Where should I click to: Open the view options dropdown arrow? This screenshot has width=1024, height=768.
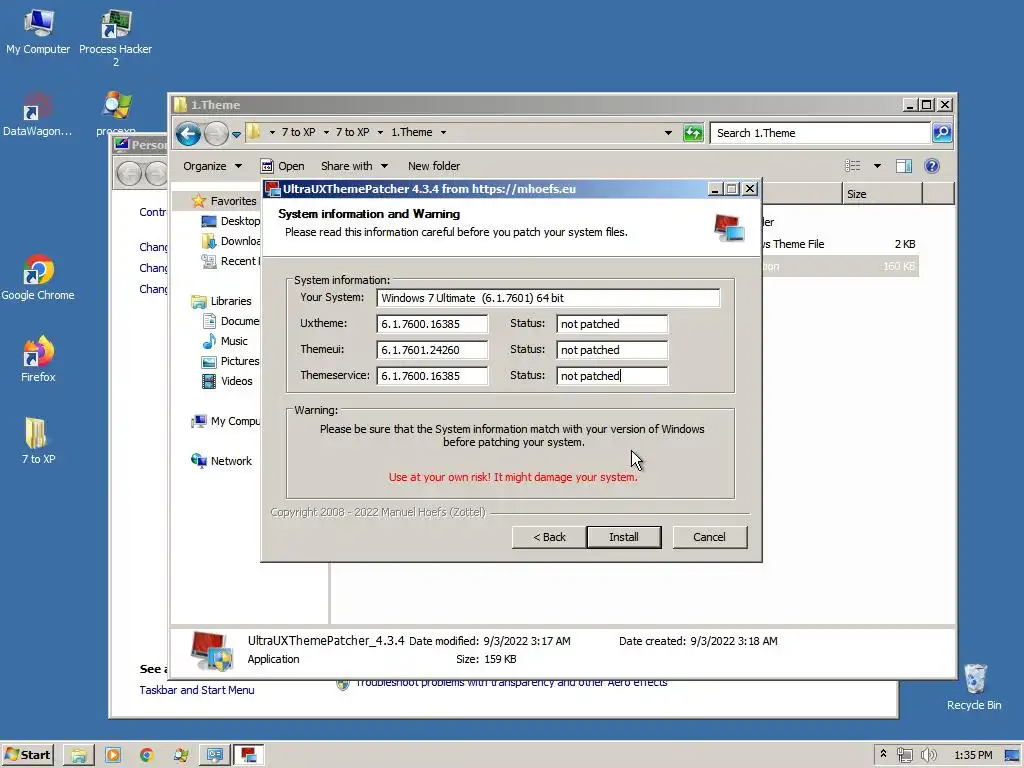877,166
